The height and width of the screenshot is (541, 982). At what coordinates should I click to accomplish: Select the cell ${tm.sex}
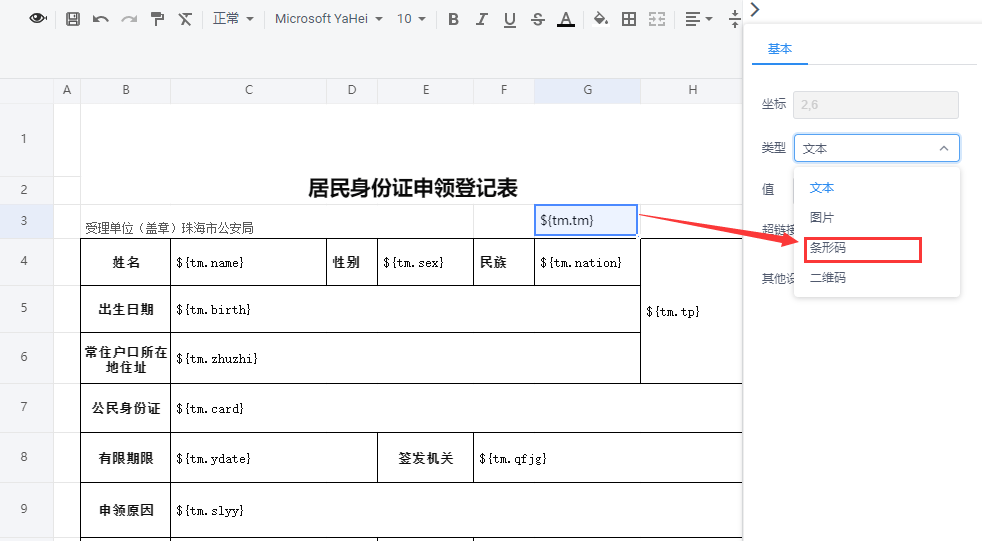tap(426, 262)
